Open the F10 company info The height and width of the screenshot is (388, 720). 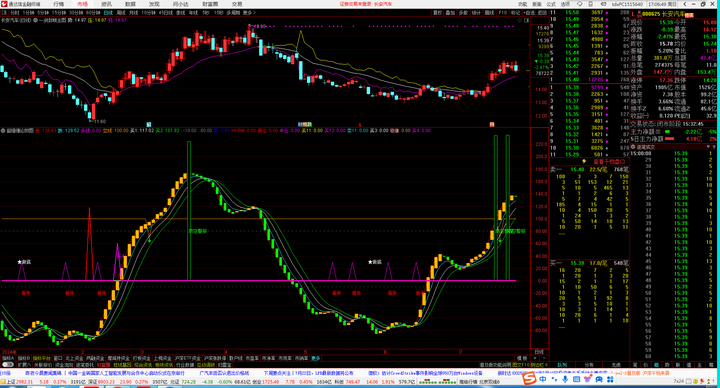tap(503, 13)
